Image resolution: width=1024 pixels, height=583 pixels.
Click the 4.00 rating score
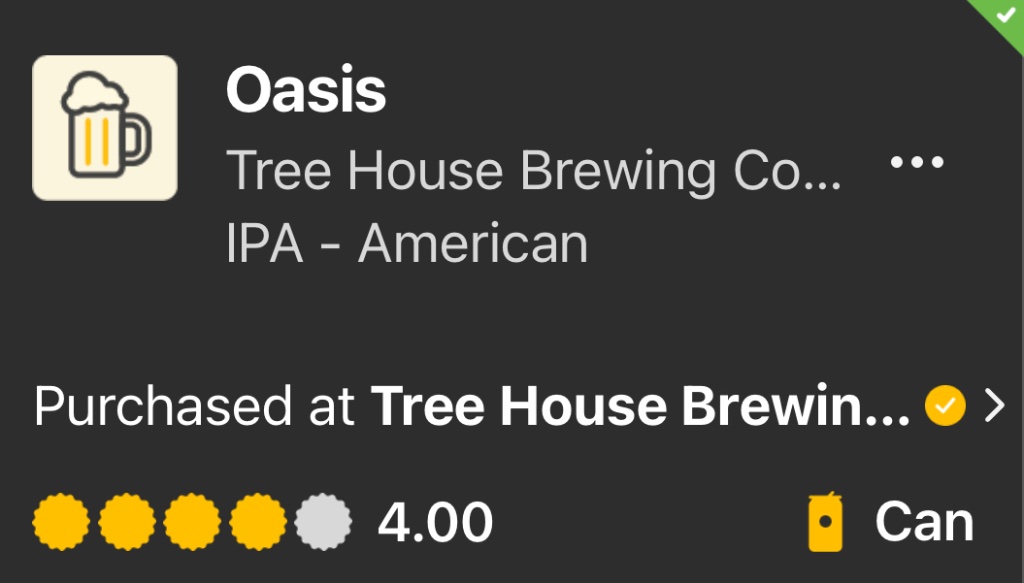(x=435, y=523)
